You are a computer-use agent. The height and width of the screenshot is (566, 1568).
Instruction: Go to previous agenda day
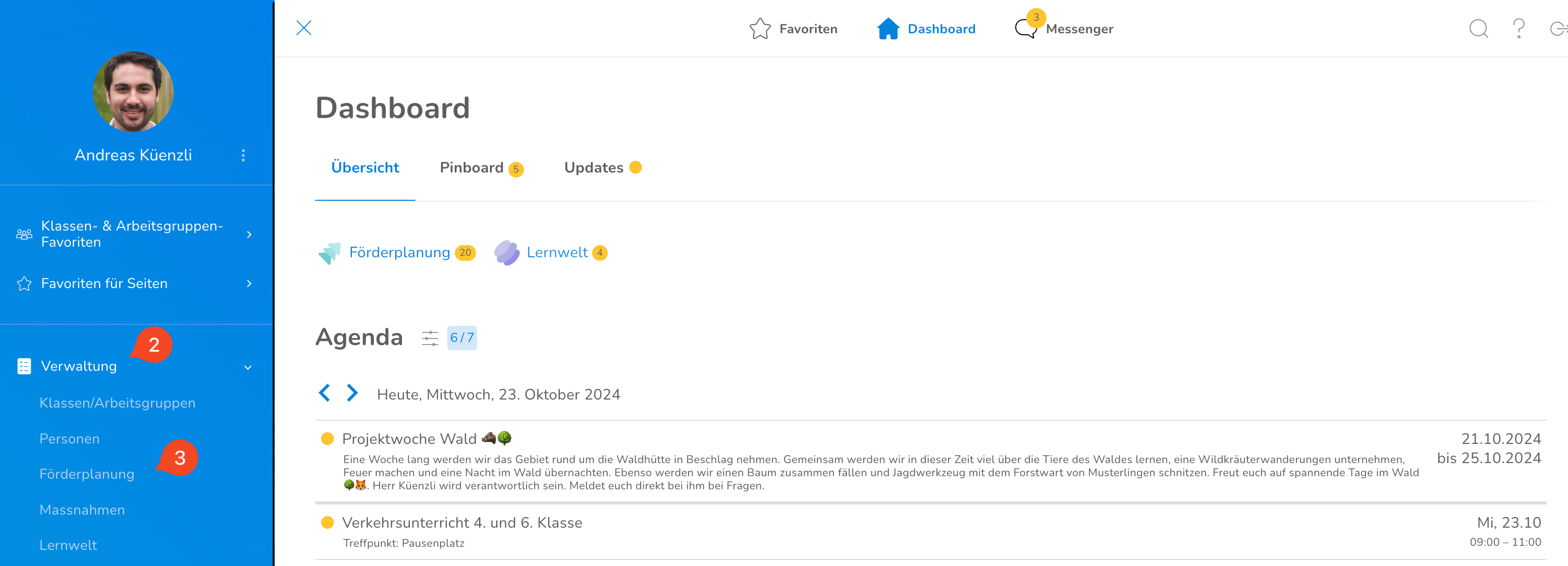[325, 393]
